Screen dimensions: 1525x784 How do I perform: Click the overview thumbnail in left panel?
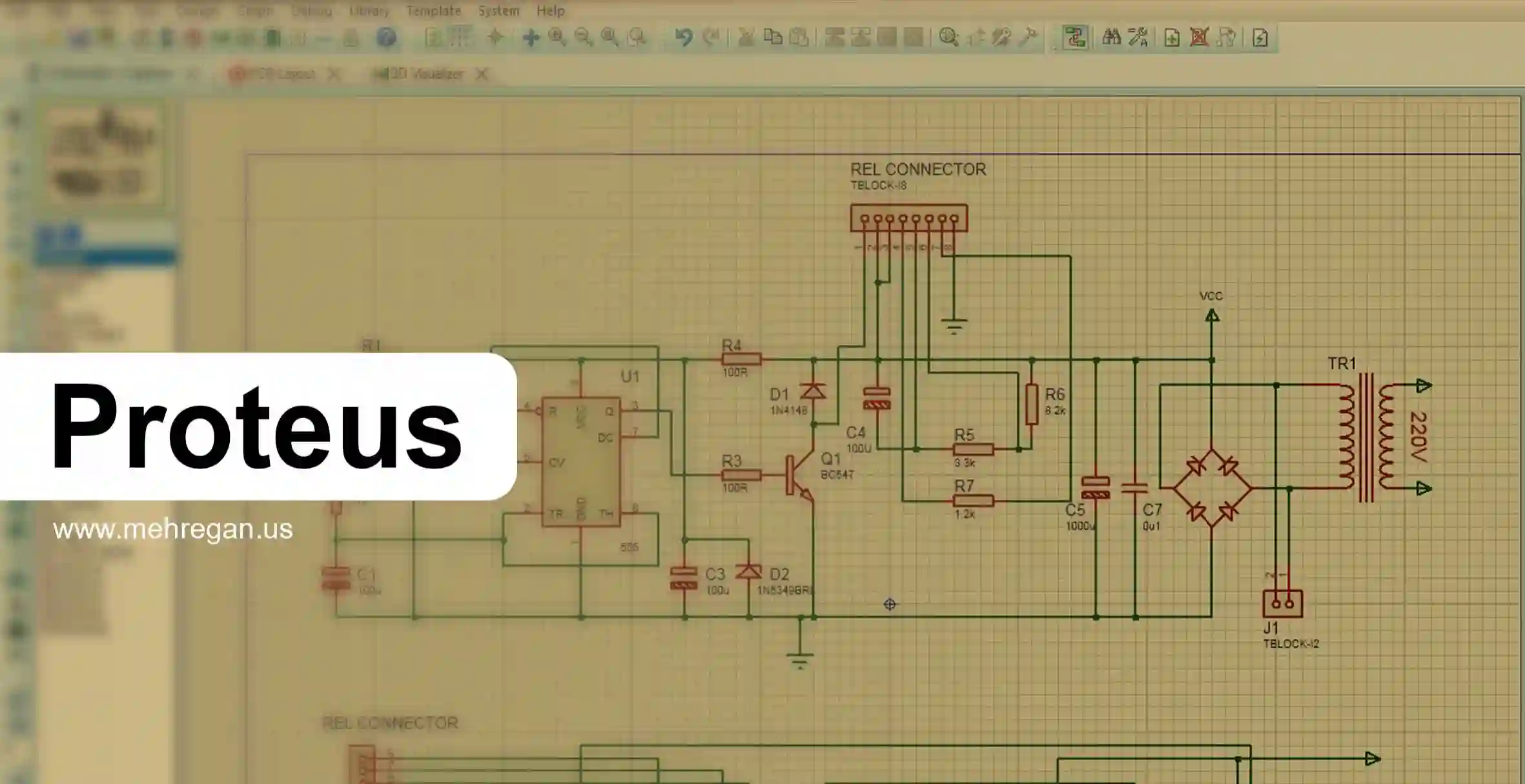pyautogui.click(x=103, y=155)
